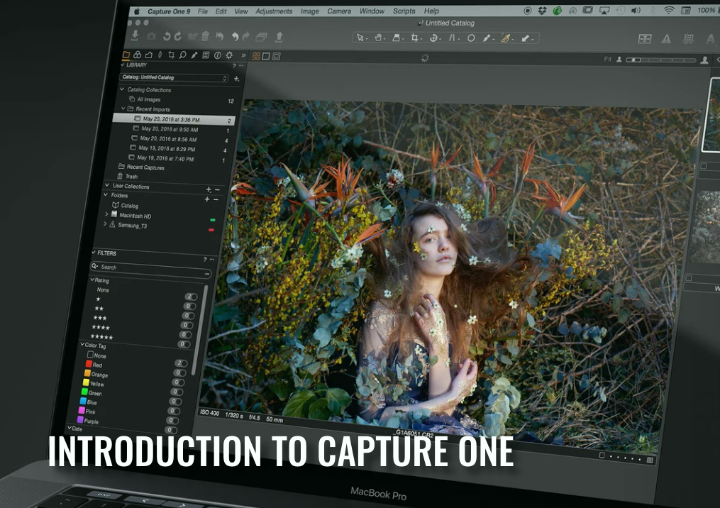
Task: Open the LIBRARY panel help question mark
Action: coord(234,66)
